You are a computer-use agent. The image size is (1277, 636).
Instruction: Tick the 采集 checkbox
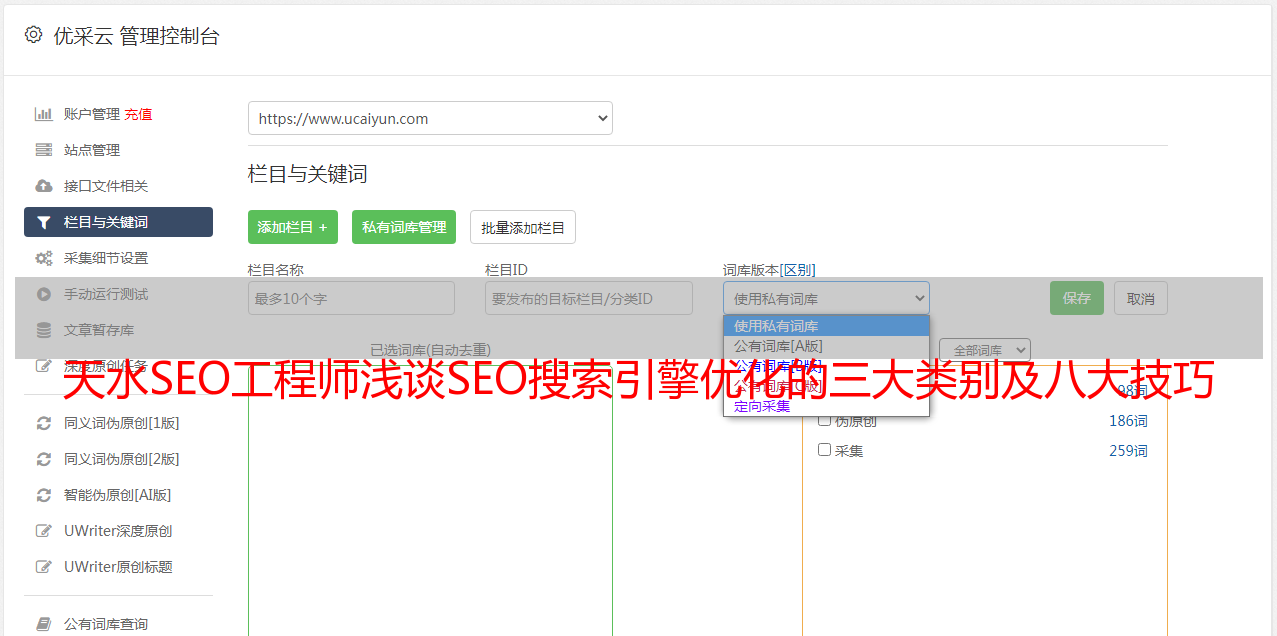pos(825,450)
